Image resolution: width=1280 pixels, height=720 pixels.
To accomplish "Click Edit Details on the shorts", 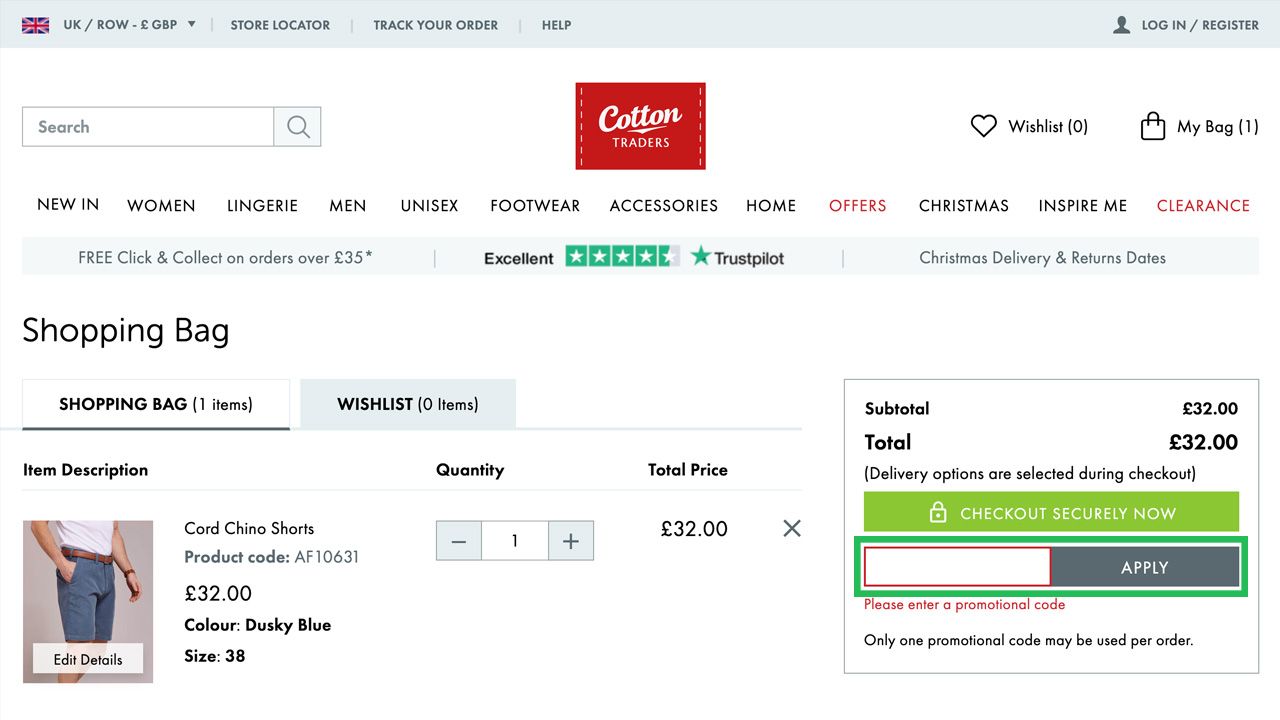I will (x=88, y=659).
